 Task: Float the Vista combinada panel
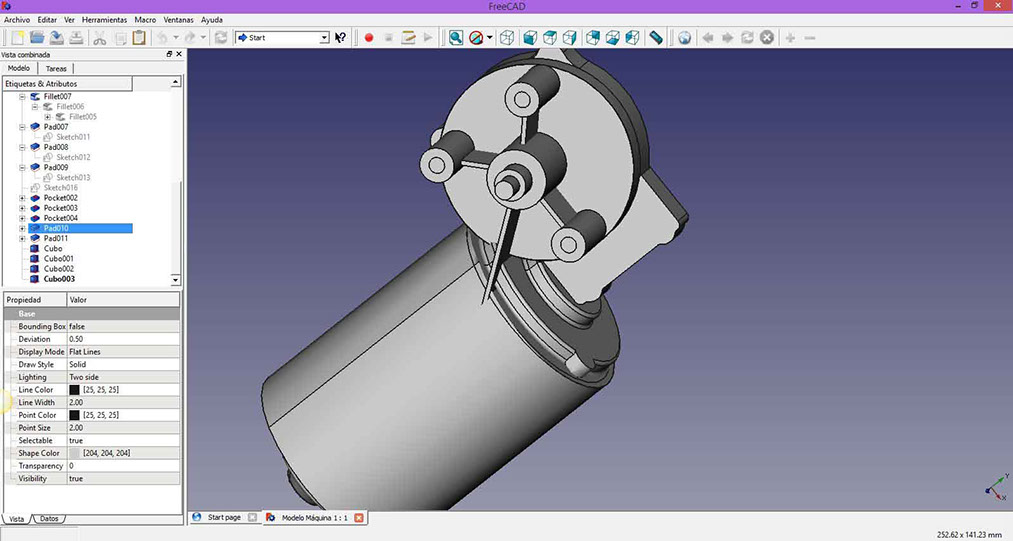coord(169,54)
